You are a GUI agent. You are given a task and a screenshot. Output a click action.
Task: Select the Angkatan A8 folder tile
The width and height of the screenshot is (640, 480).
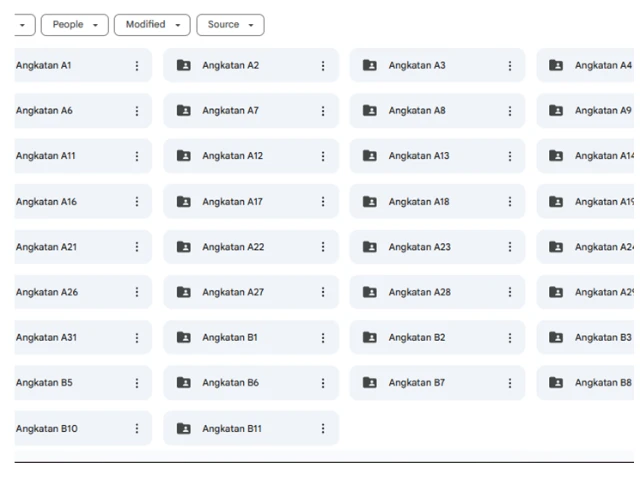[437, 111]
